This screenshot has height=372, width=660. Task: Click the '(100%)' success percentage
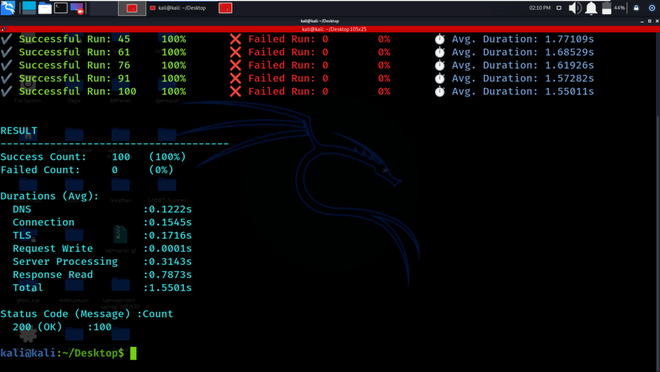point(168,157)
